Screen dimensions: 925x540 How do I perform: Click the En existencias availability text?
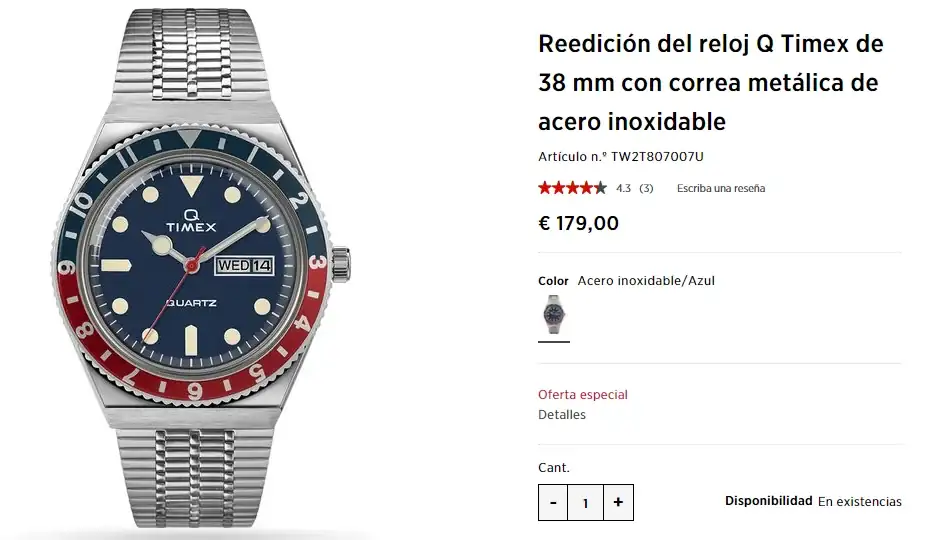coord(860,502)
